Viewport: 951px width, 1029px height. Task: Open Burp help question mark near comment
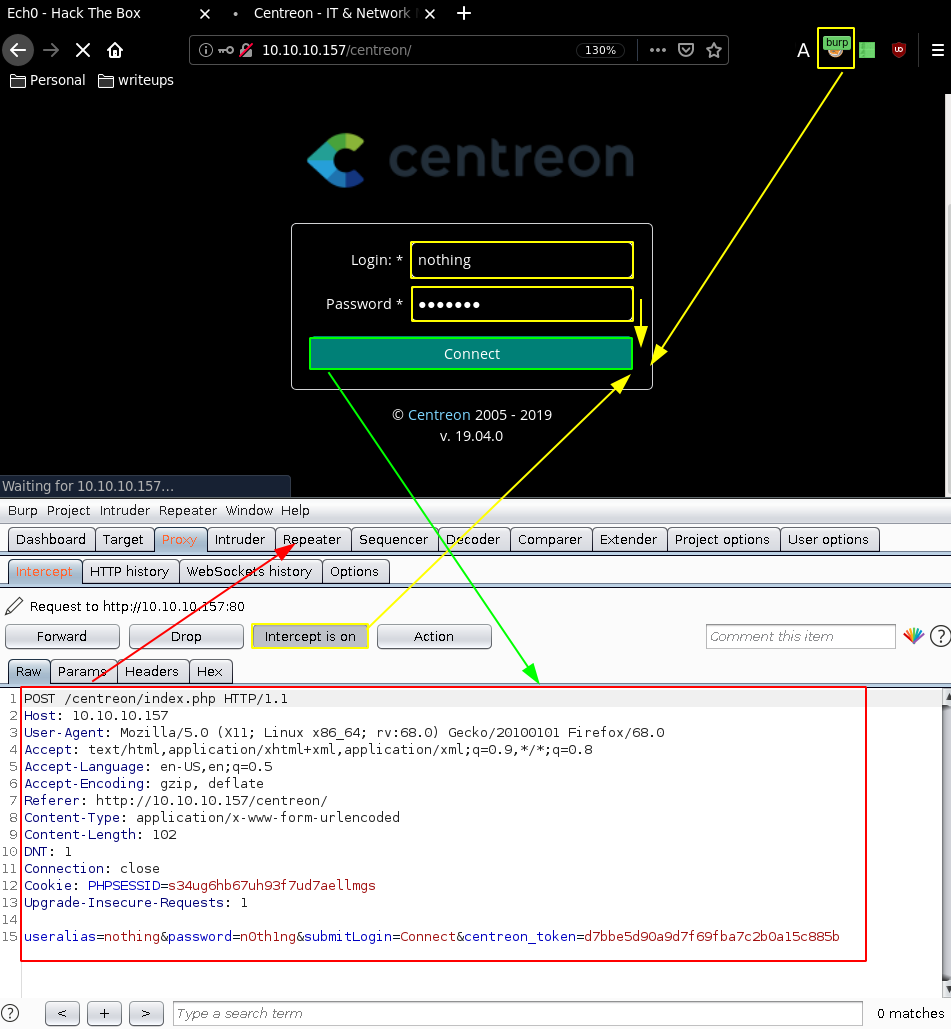coord(940,636)
